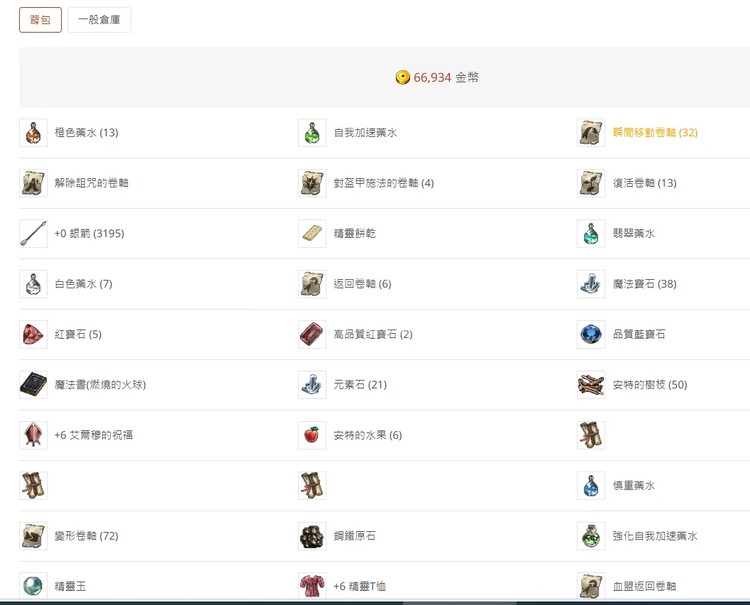Select the 血盟返回卷軸 scroll icon
The image size is (750, 605).
[x=591, y=586]
